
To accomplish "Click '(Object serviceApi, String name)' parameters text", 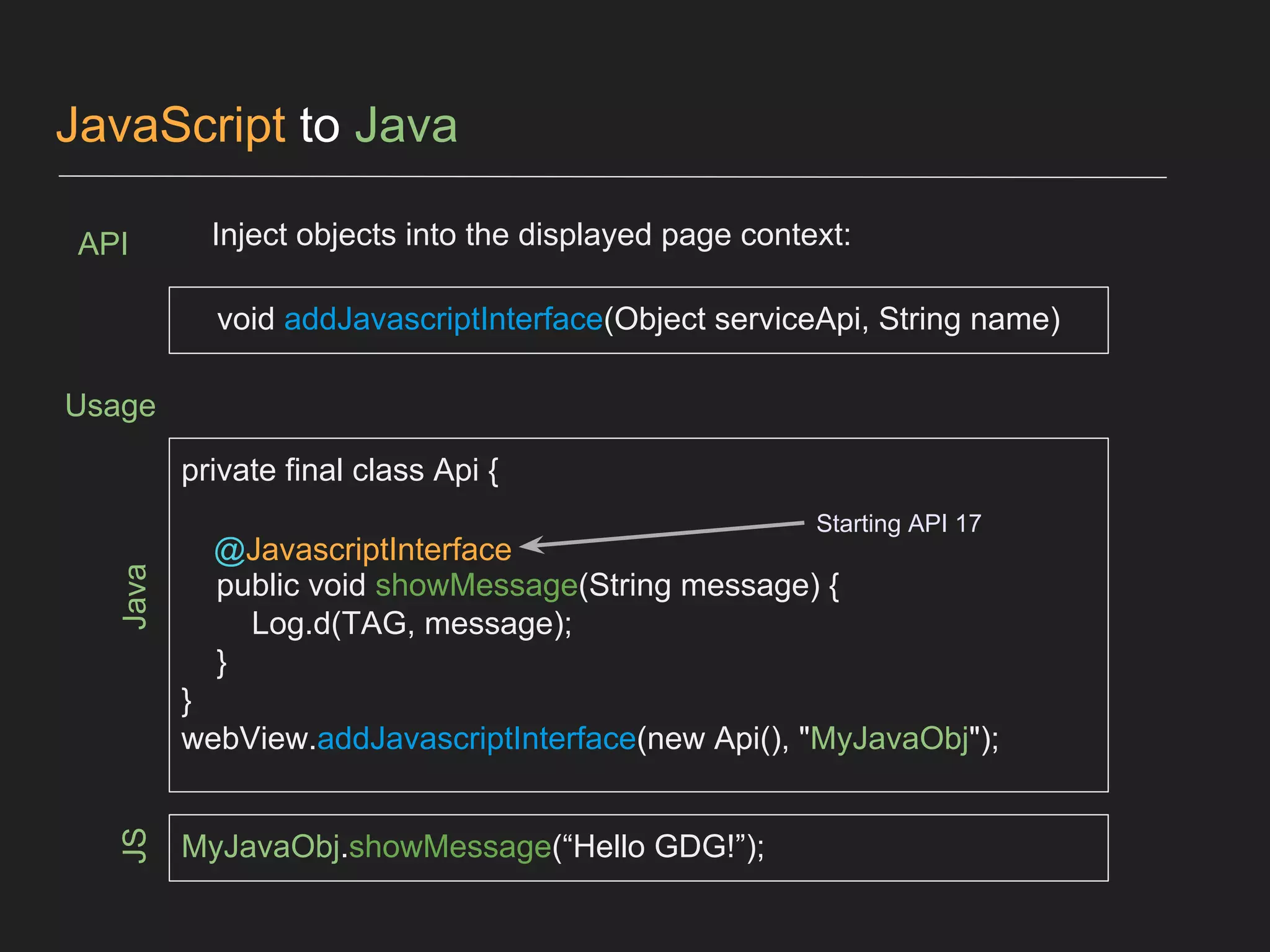I will coord(832,320).
